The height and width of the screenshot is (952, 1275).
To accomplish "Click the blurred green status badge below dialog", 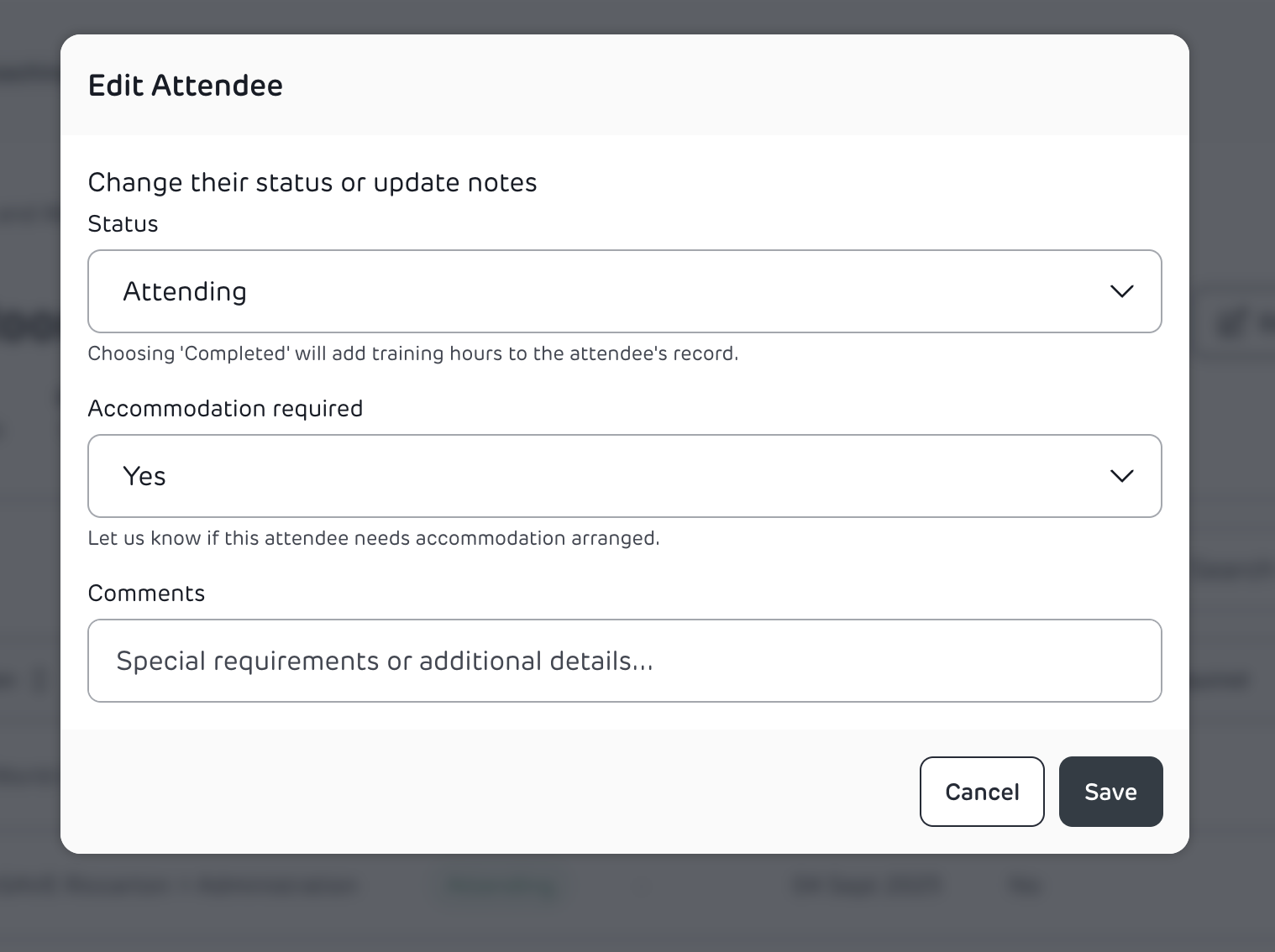I will [x=502, y=887].
